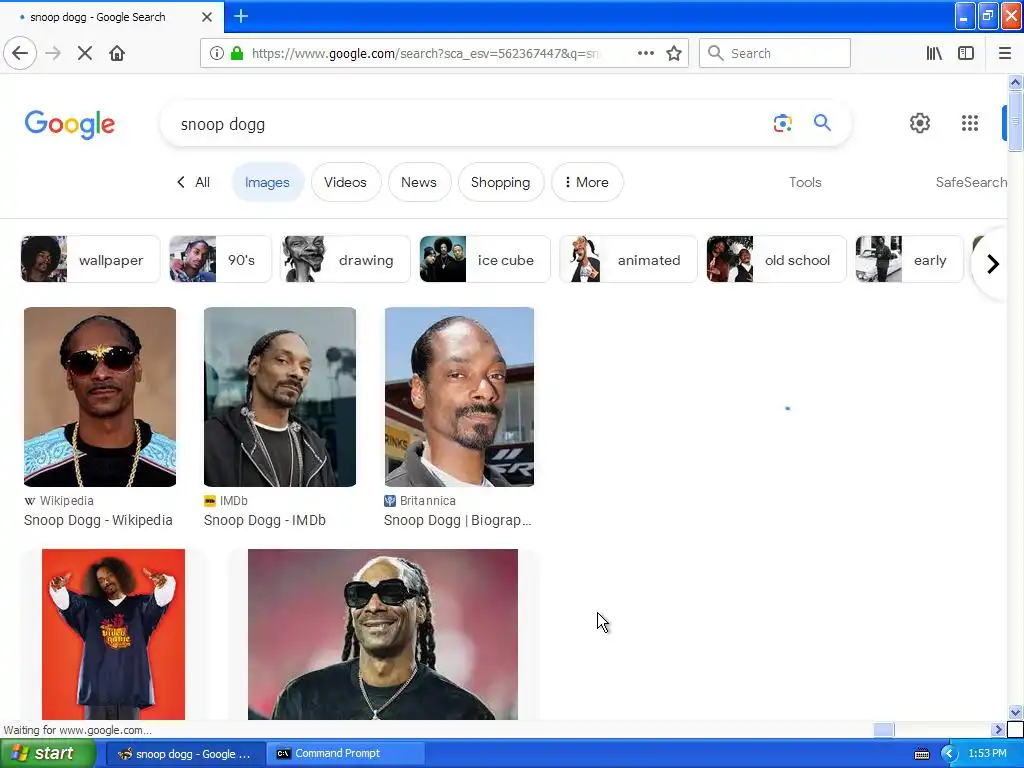Show site information icon in address bar
1024x768 pixels.
click(217, 54)
